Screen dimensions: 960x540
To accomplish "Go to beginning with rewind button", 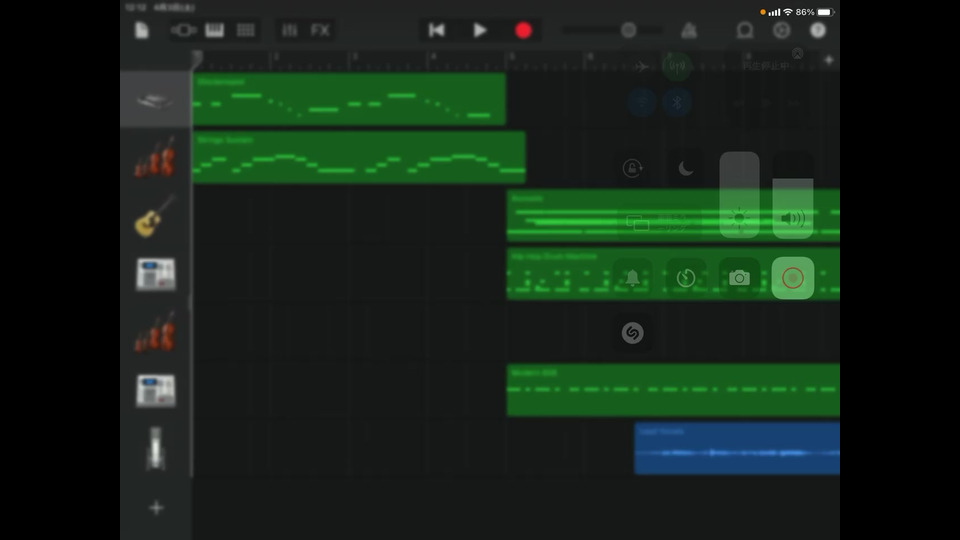I will point(437,30).
